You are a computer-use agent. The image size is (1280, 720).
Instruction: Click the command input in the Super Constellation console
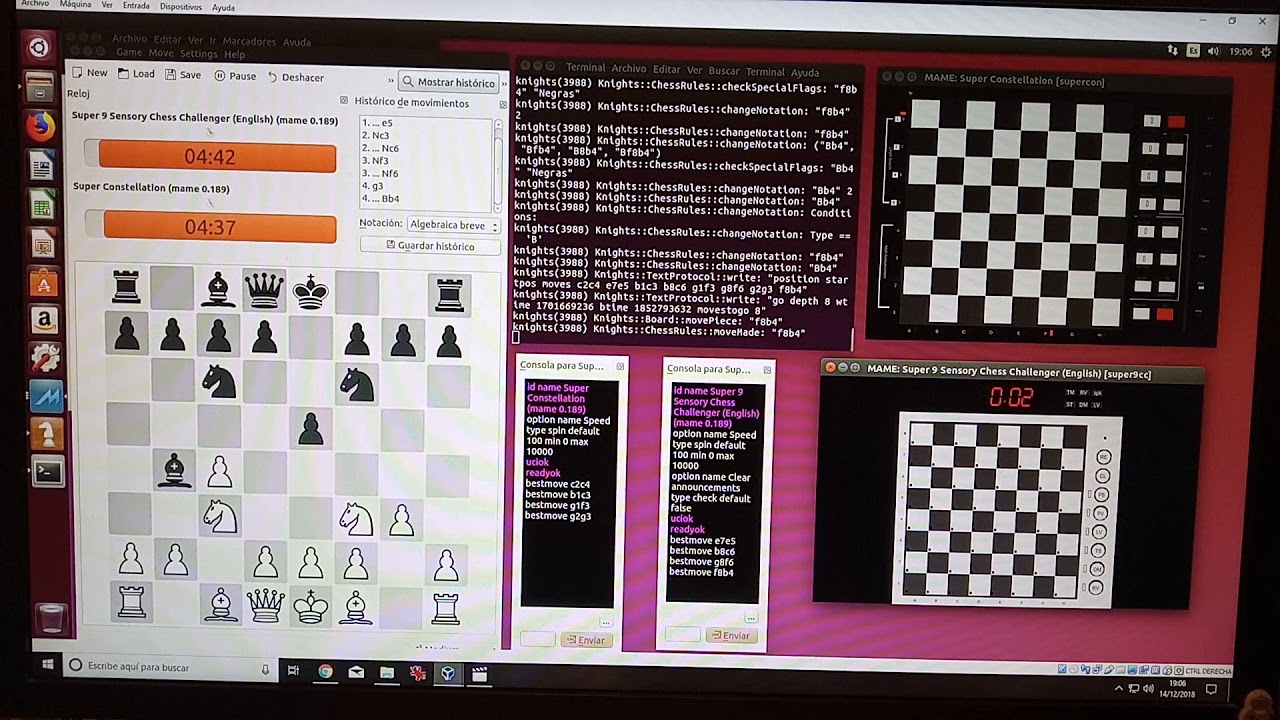coord(537,639)
